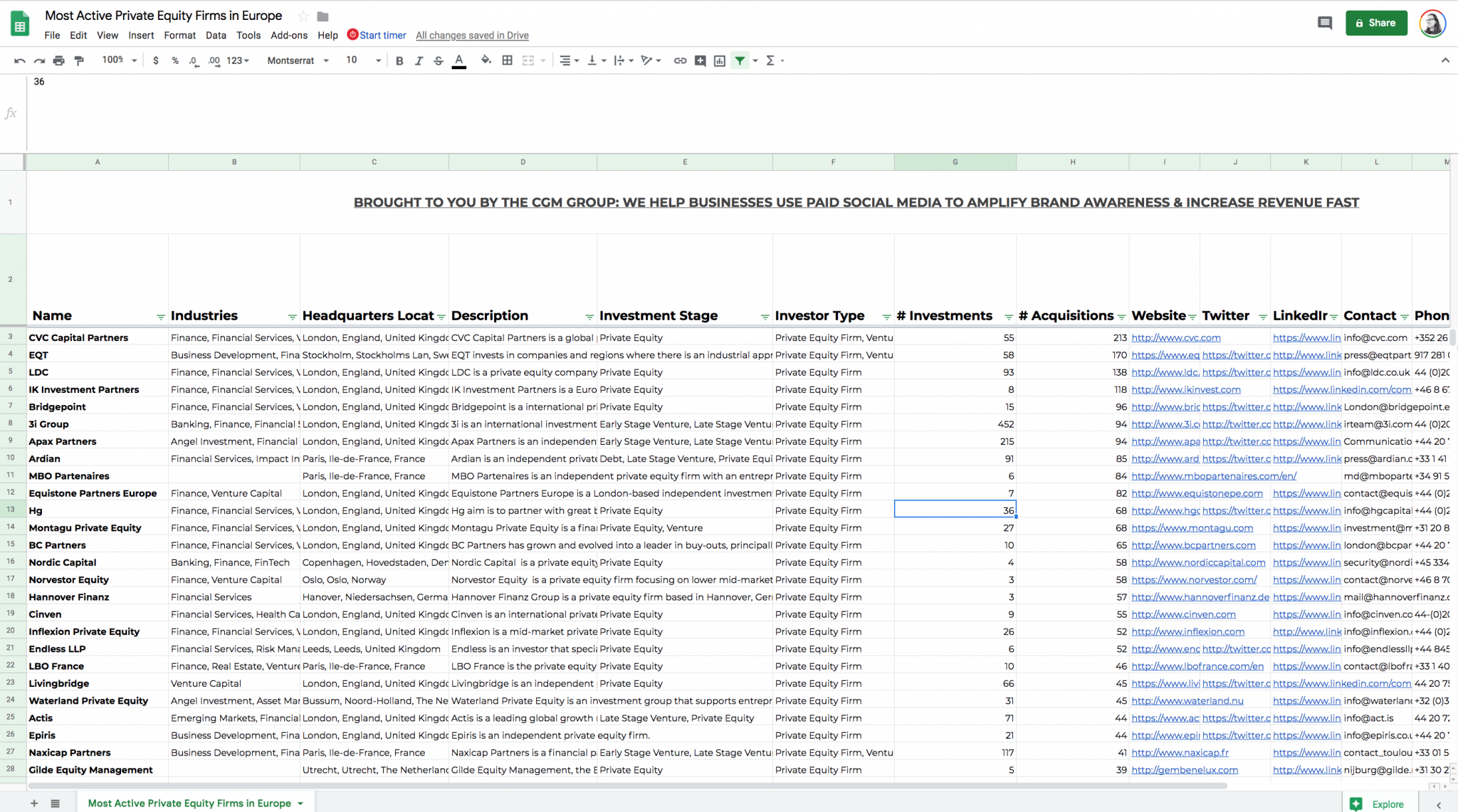
Task: Open horizontal align options
Action: [568, 60]
